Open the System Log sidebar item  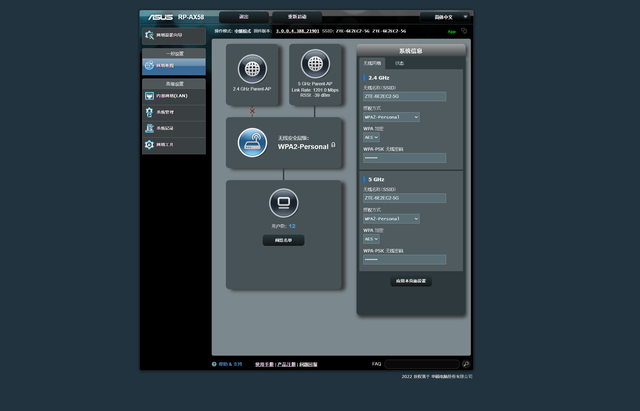point(174,129)
